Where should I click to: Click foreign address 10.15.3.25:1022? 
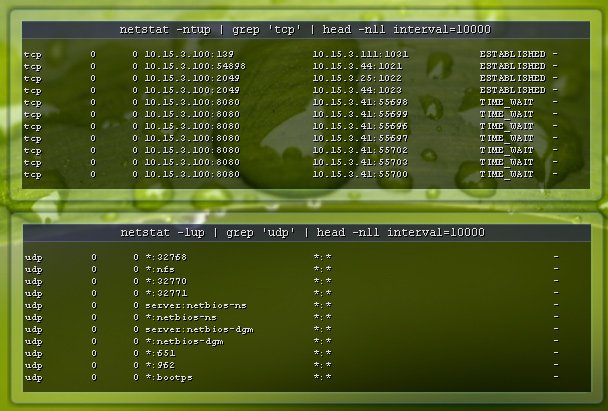pos(357,78)
